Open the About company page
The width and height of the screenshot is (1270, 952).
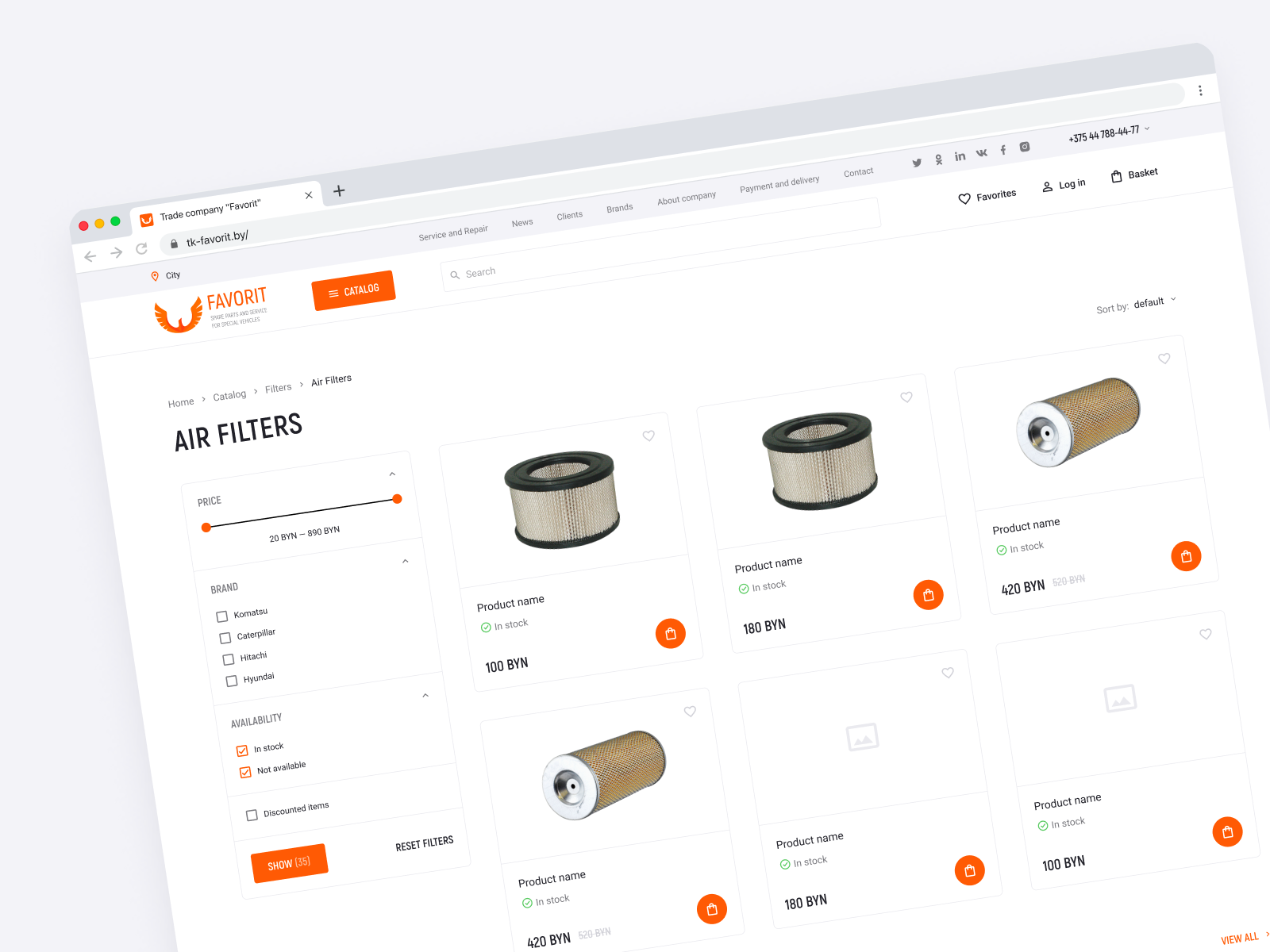click(x=687, y=198)
